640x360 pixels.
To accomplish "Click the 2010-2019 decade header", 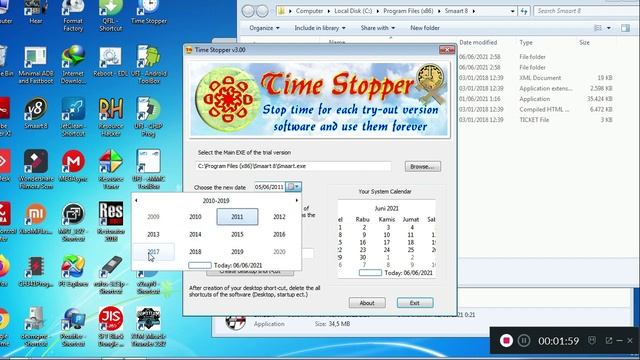I will [216, 200].
